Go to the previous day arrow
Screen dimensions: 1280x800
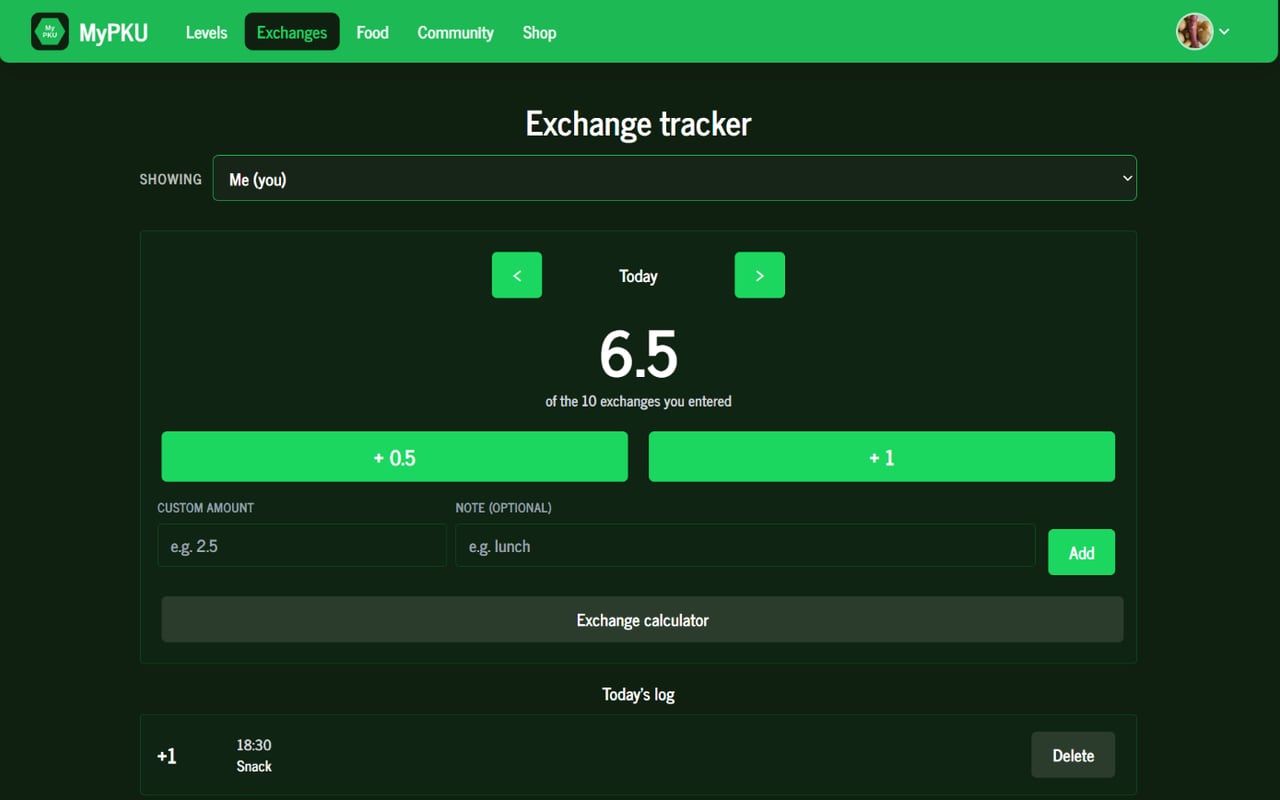[x=517, y=275]
